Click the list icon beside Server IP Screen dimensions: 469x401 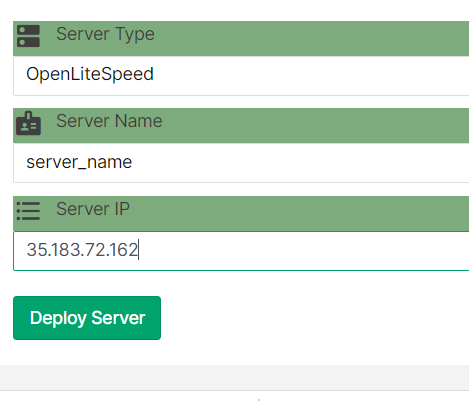pos(28,211)
